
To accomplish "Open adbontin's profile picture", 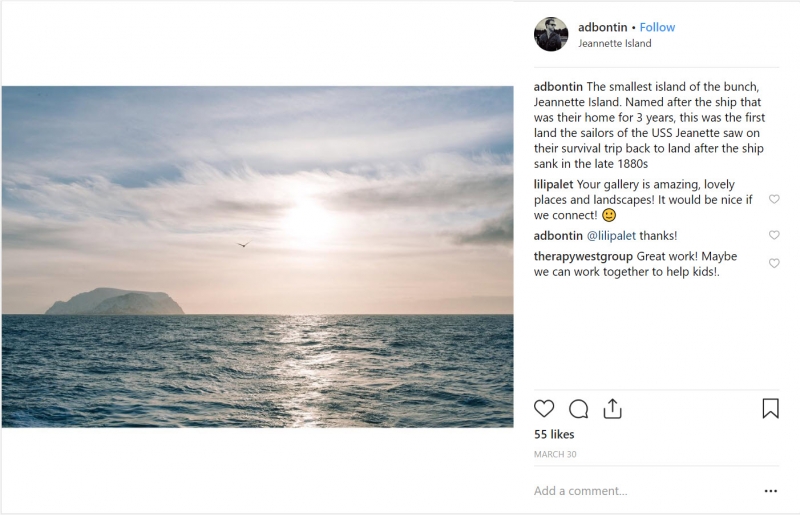I will (551, 34).
